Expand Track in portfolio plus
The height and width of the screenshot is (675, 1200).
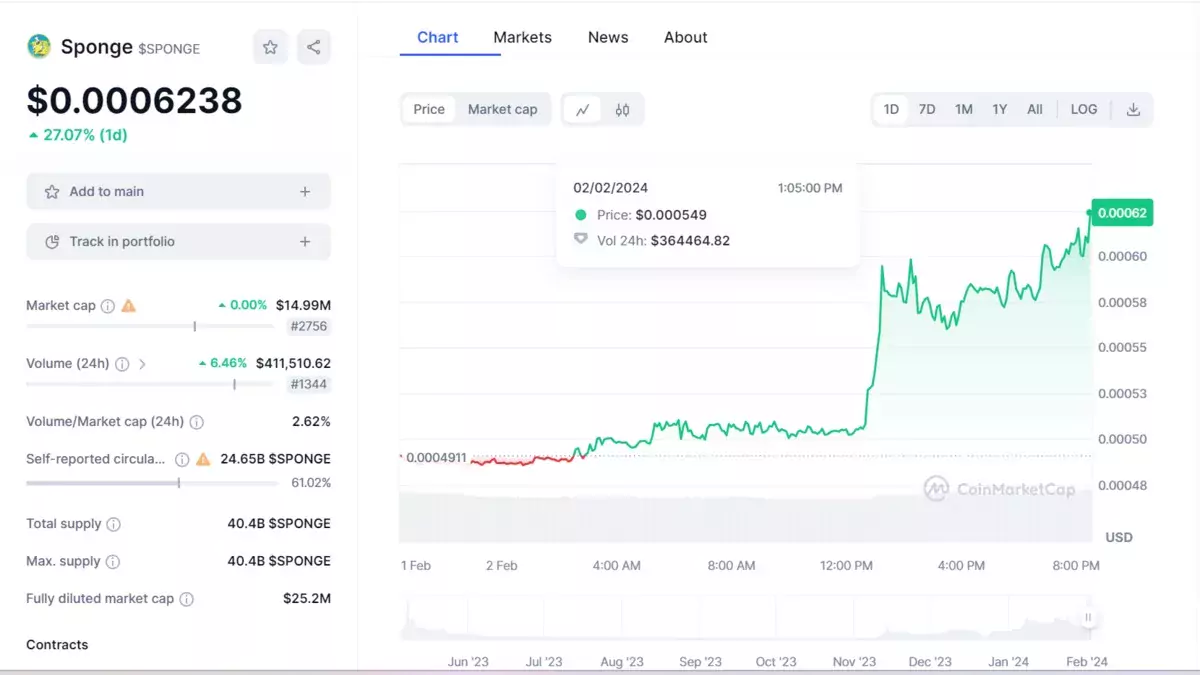pos(305,242)
